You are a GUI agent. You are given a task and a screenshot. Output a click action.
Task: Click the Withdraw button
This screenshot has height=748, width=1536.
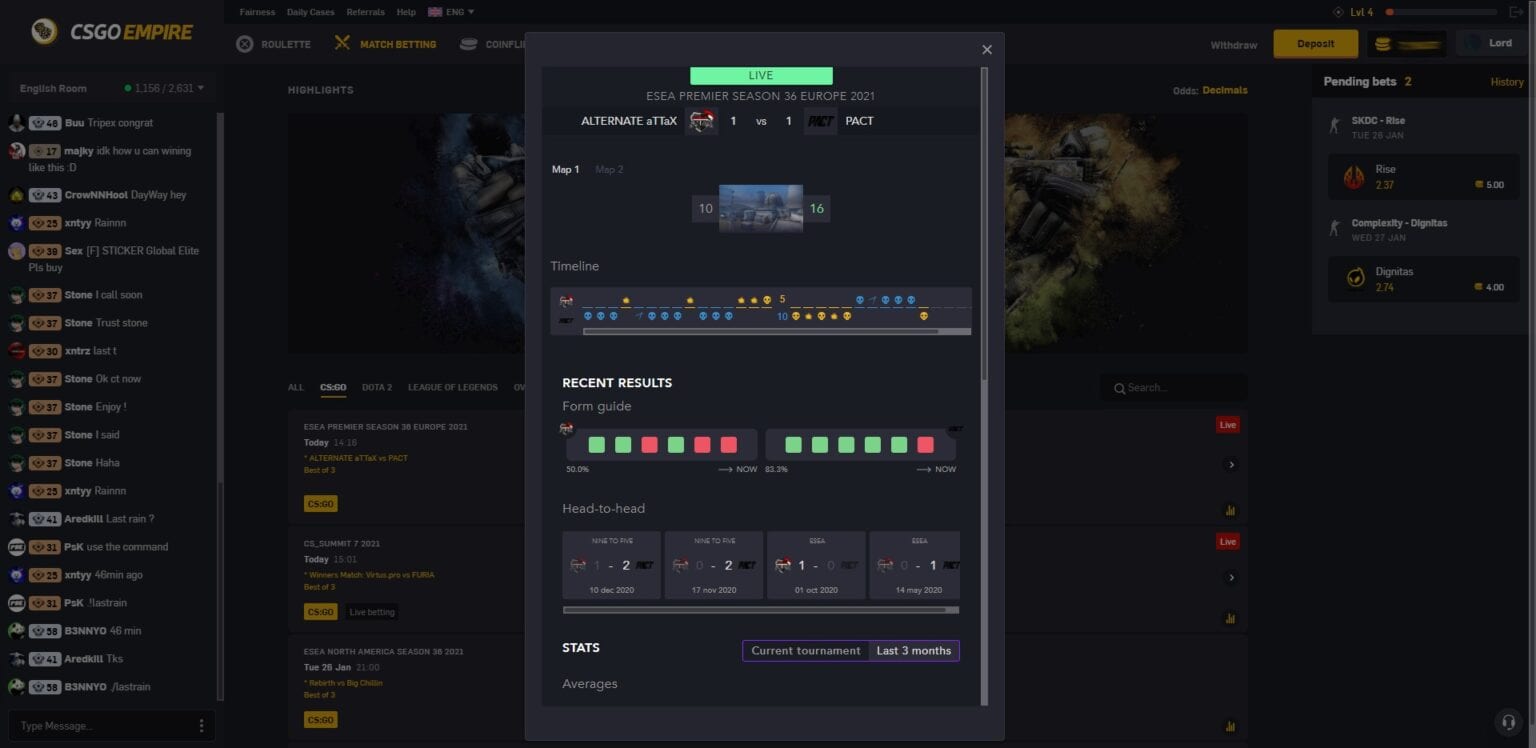point(1233,44)
